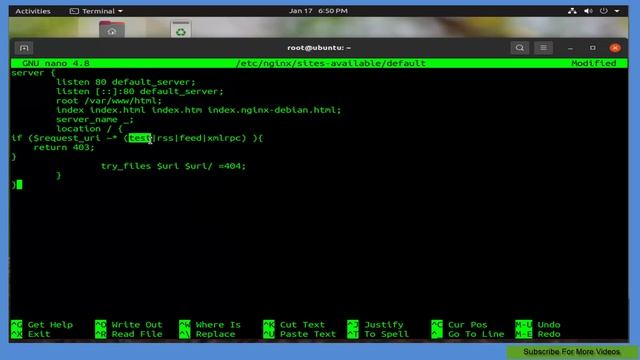
Task: Click the 'server {' line
Action: coord(33,73)
